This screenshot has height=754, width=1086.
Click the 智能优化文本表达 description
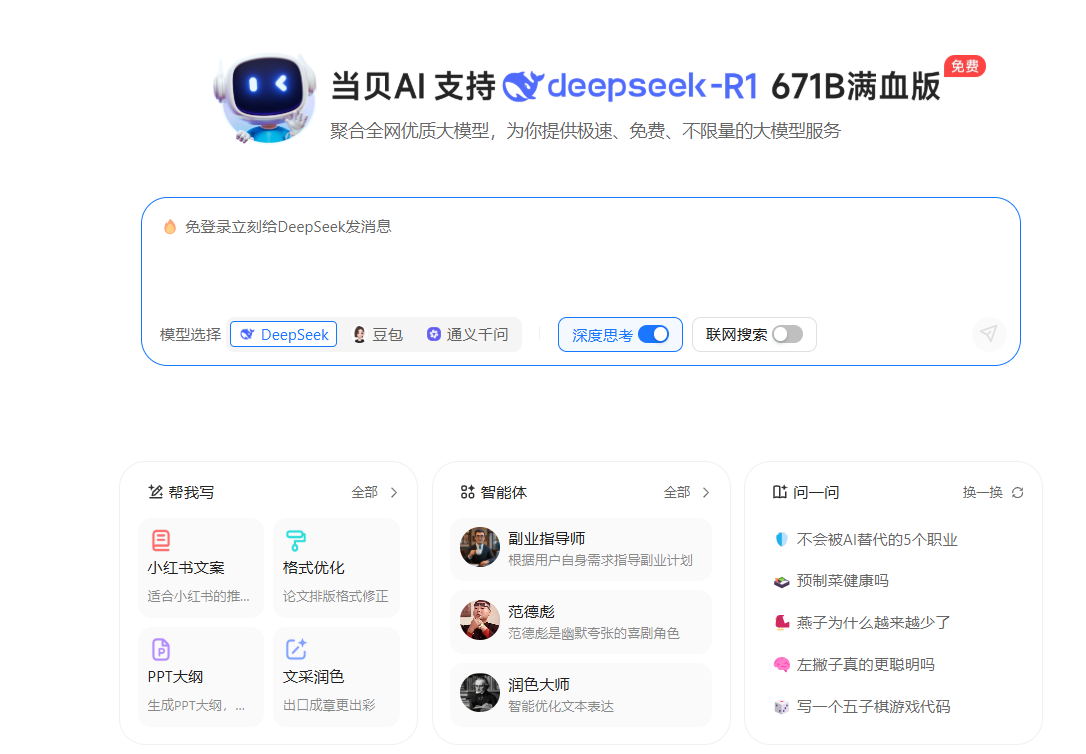point(561,706)
